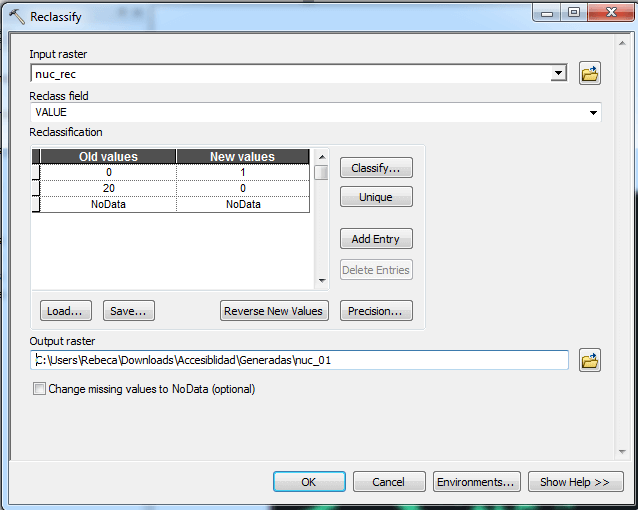Image resolution: width=638 pixels, height=510 pixels.
Task: Click the Output raster path field
Action: point(300,360)
